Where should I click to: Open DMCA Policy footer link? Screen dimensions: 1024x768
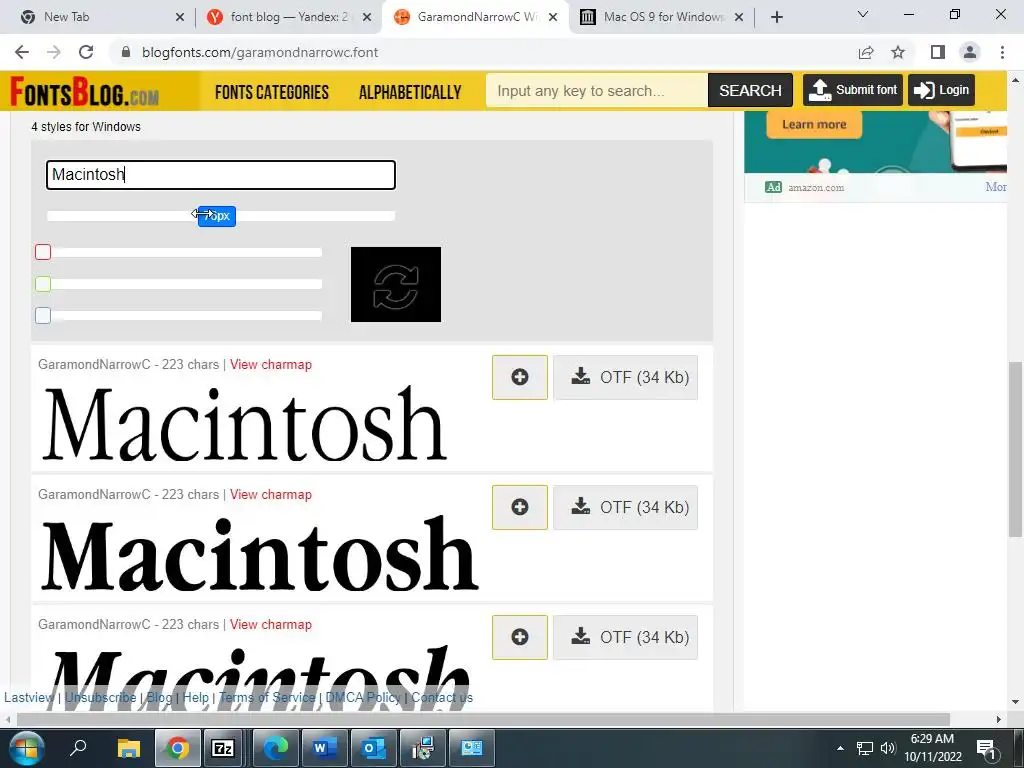coord(362,697)
